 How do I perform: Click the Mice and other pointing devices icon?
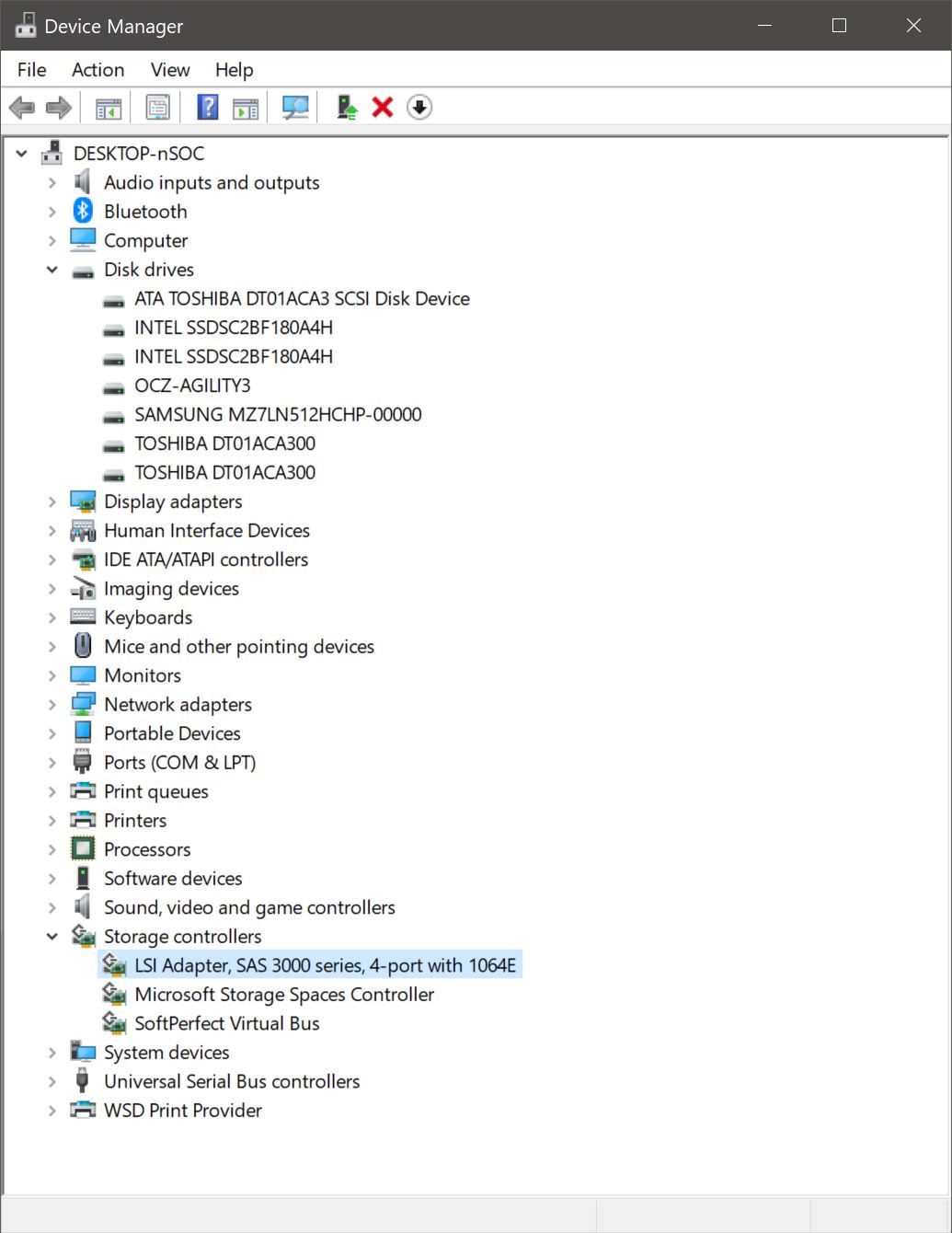[x=83, y=645]
